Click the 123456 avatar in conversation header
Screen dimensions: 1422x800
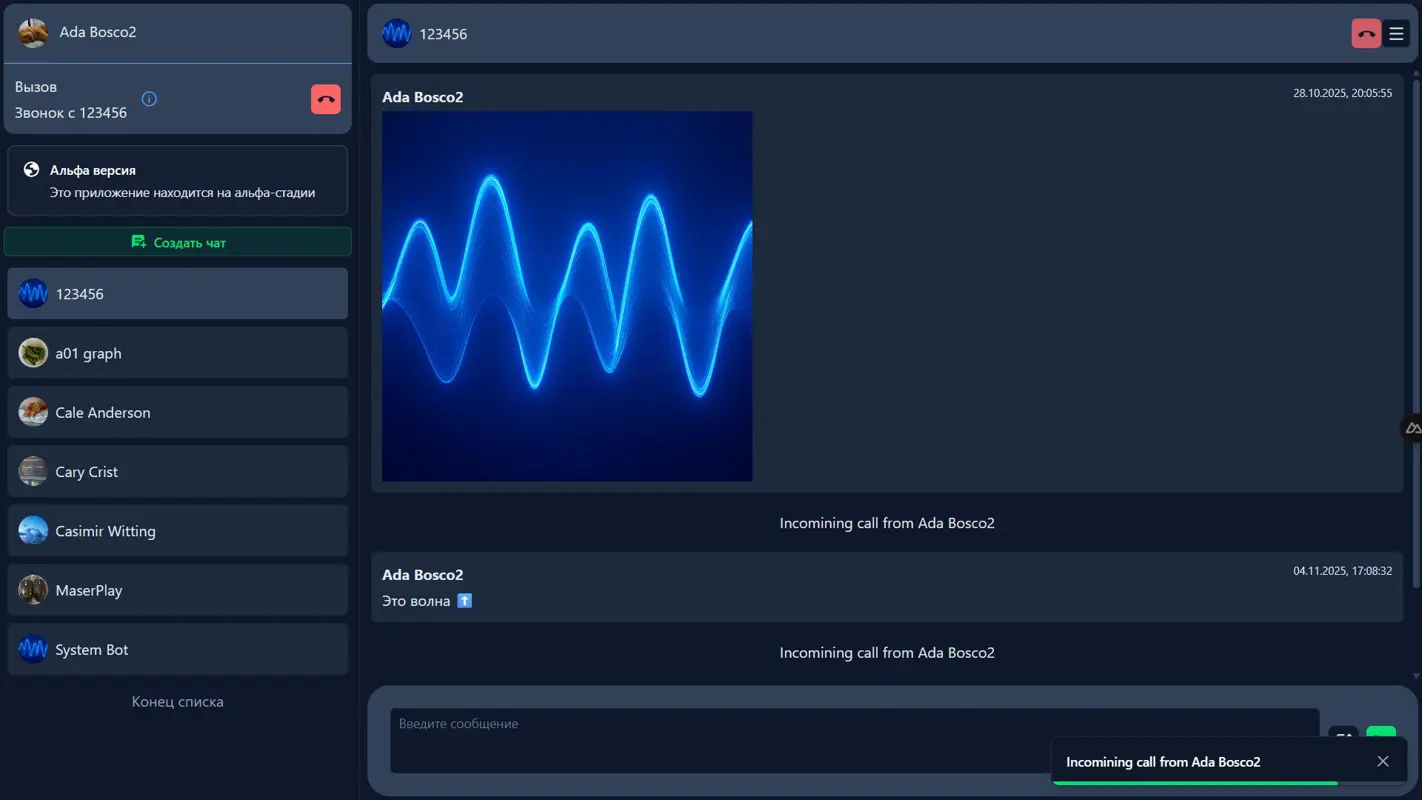[396, 32]
